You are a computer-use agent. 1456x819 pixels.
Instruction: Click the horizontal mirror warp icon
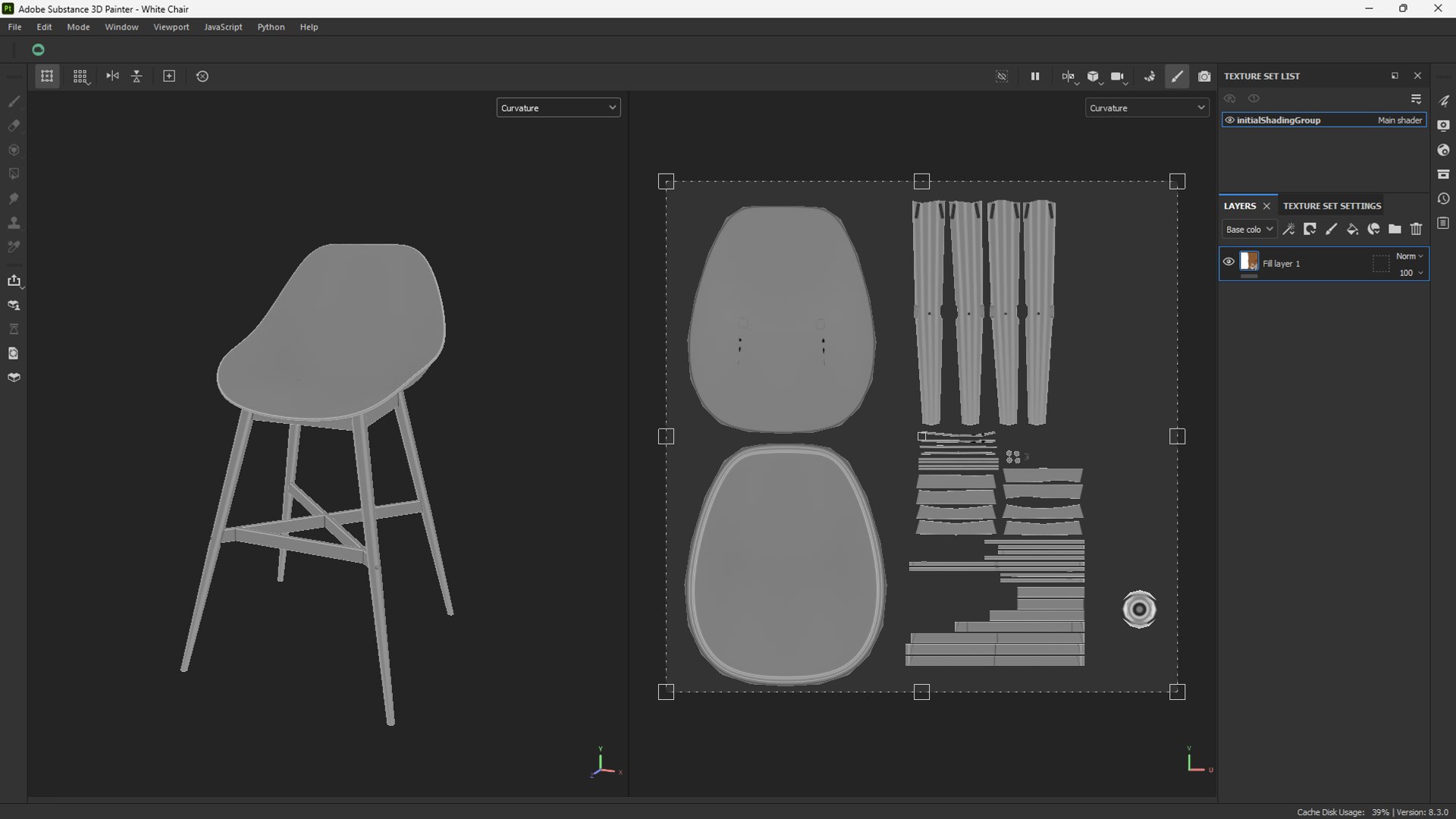click(112, 76)
